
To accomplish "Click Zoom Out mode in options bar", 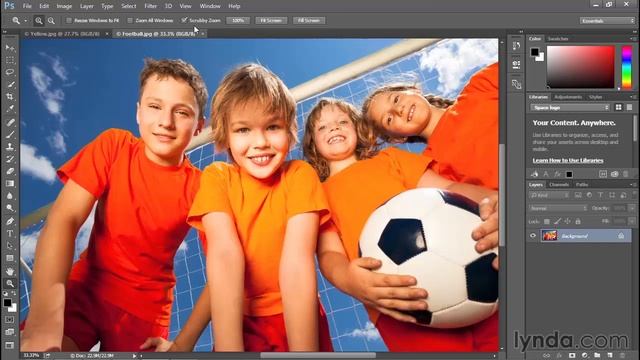I will 51,20.
